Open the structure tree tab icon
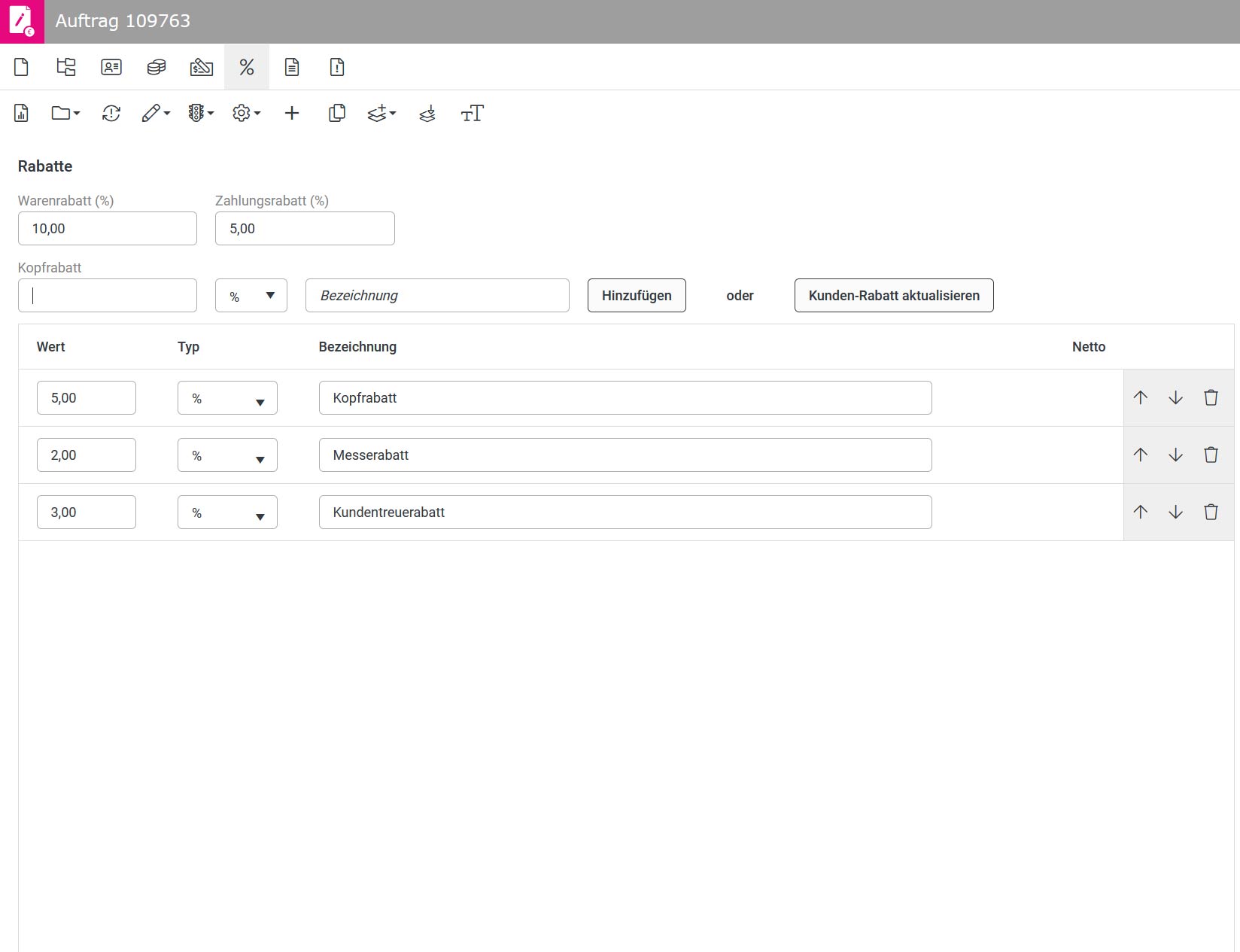1240x952 pixels. 66,67
